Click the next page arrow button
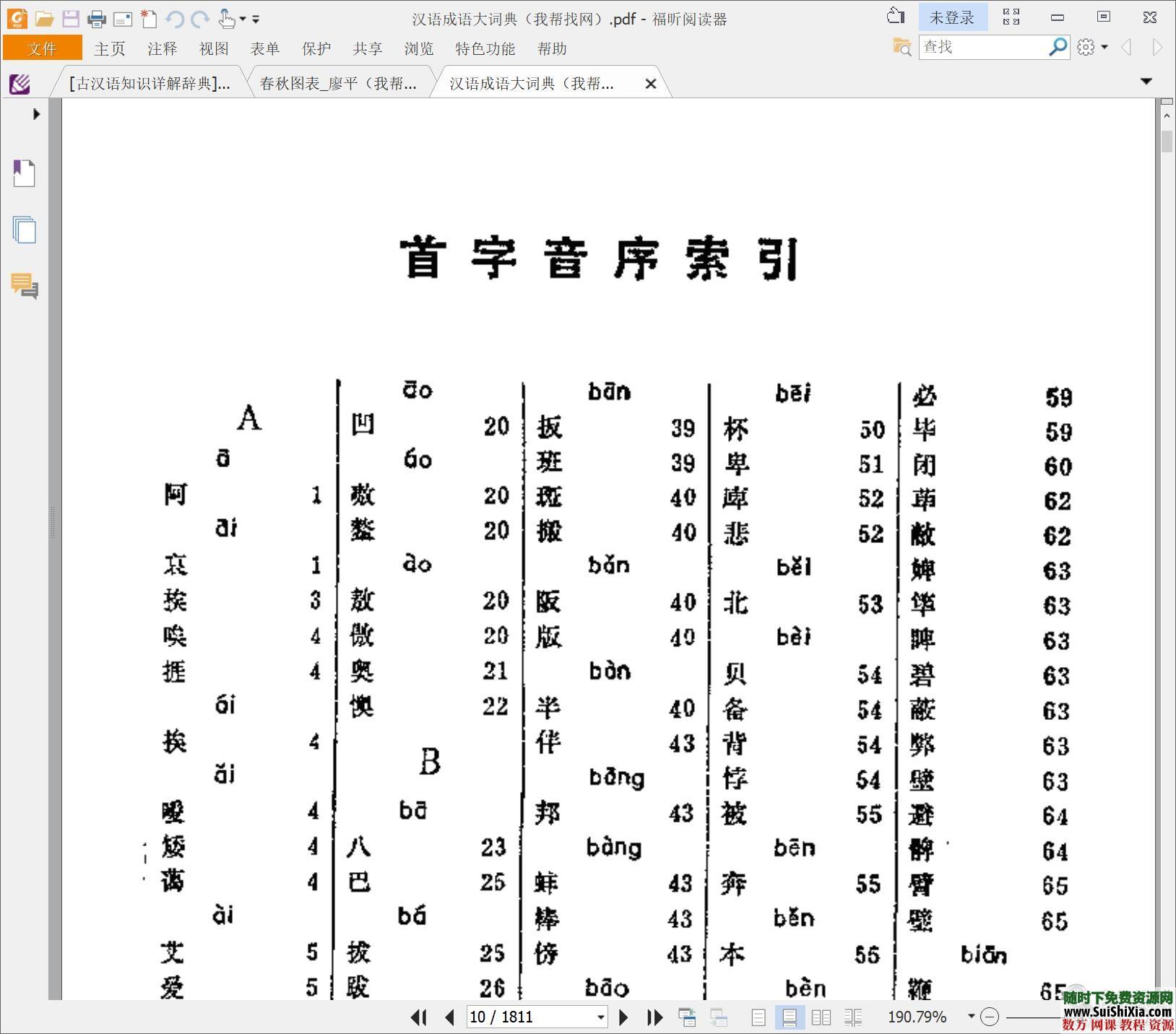 point(623,1017)
